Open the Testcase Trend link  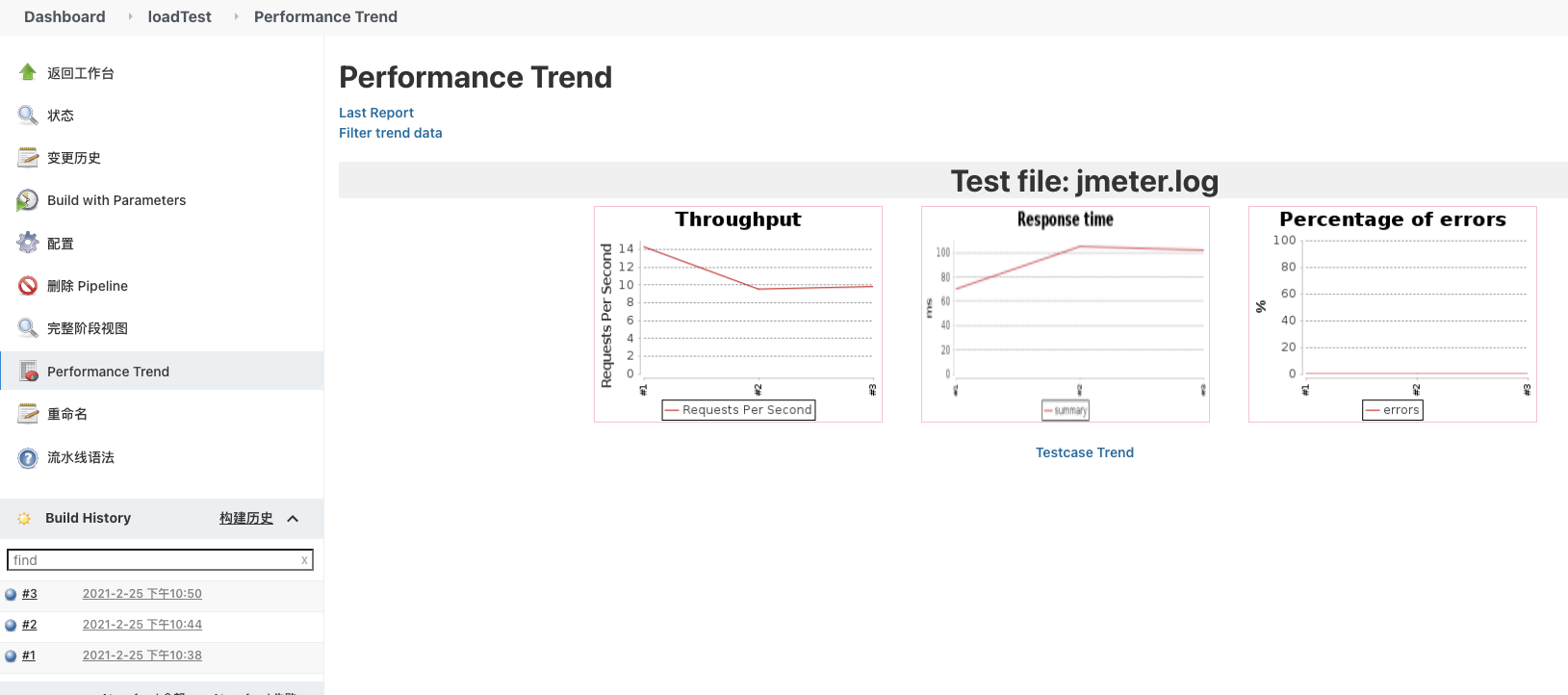(1085, 452)
